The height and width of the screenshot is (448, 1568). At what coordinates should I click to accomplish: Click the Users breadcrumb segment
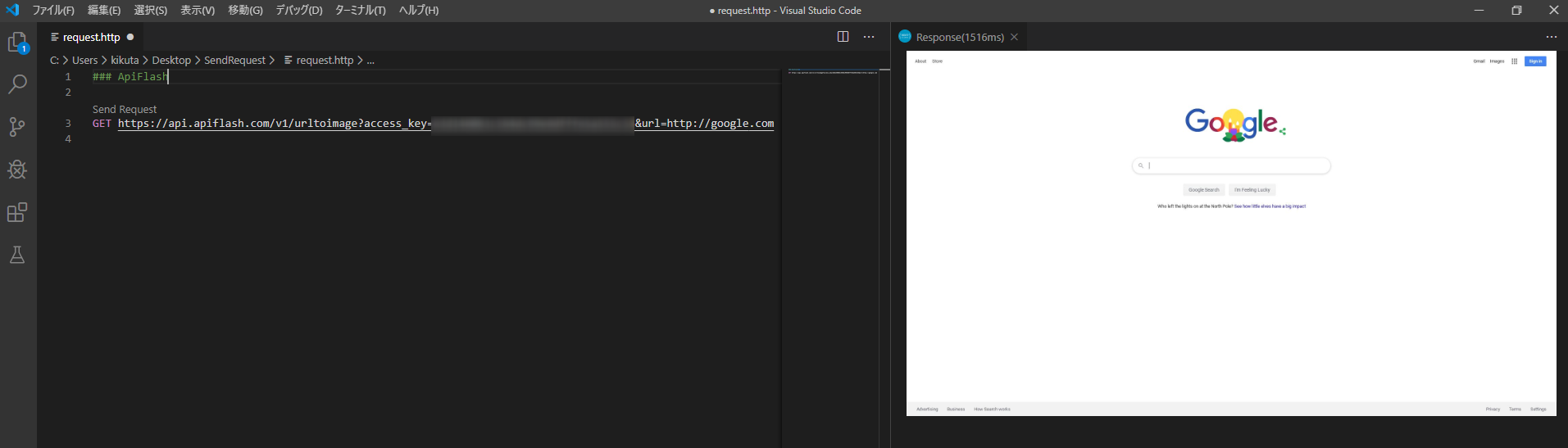point(84,60)
